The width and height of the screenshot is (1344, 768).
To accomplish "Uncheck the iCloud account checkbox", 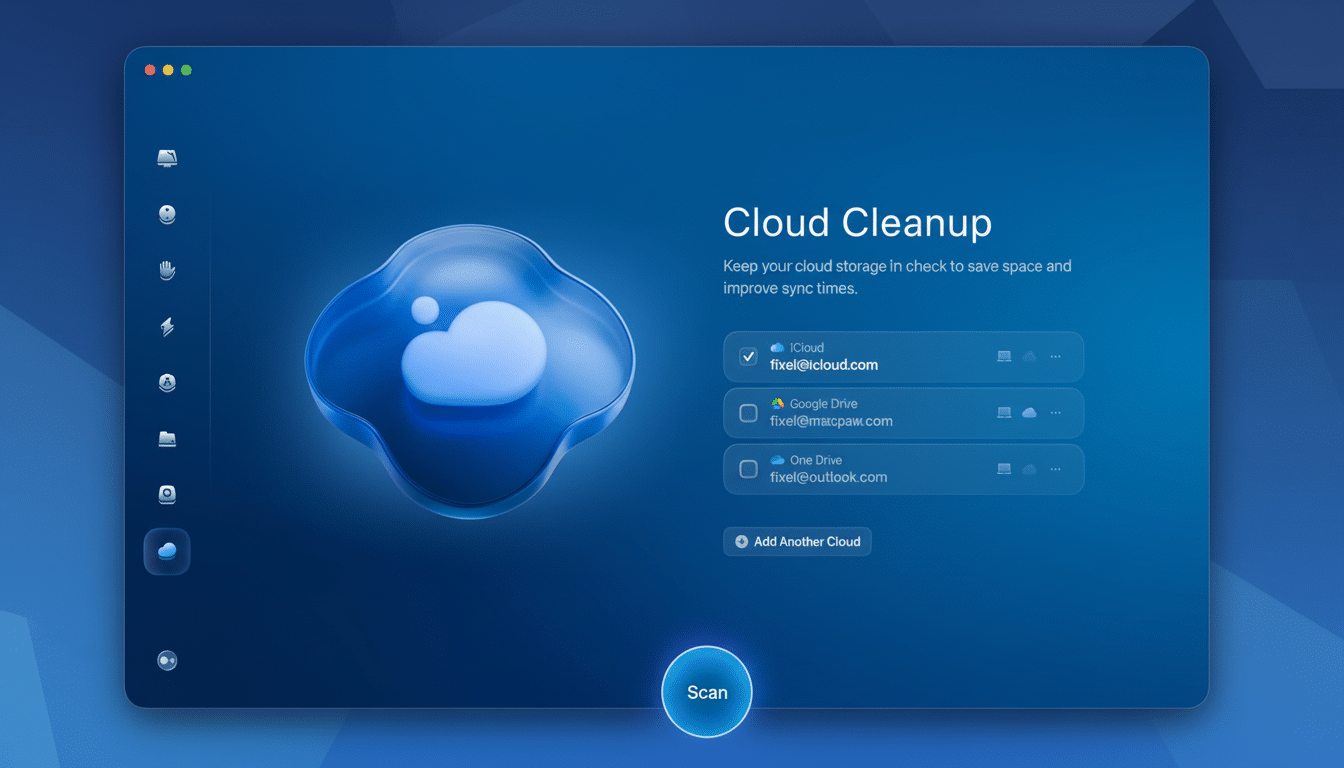I will [747, 356].
